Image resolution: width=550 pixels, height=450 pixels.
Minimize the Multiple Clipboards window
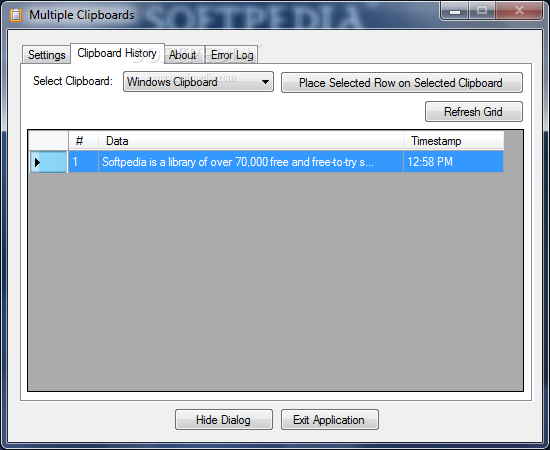coord(455,11)
